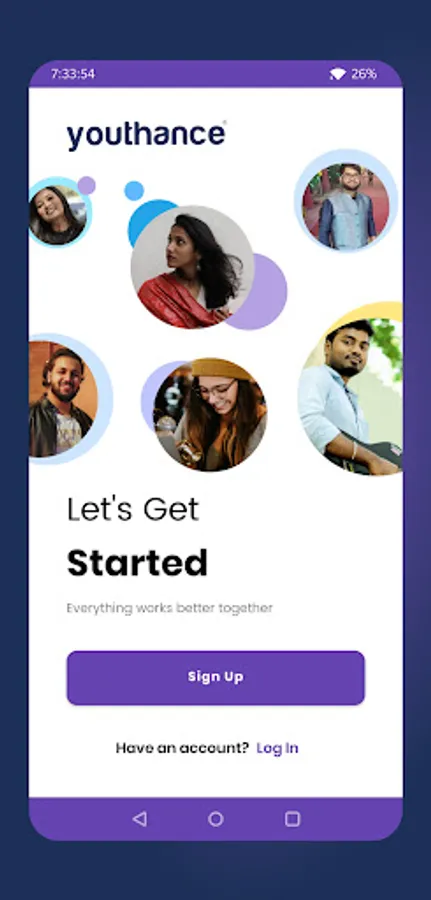Tap the 7:33:54 clock in status bar

(x=73, y=74)
